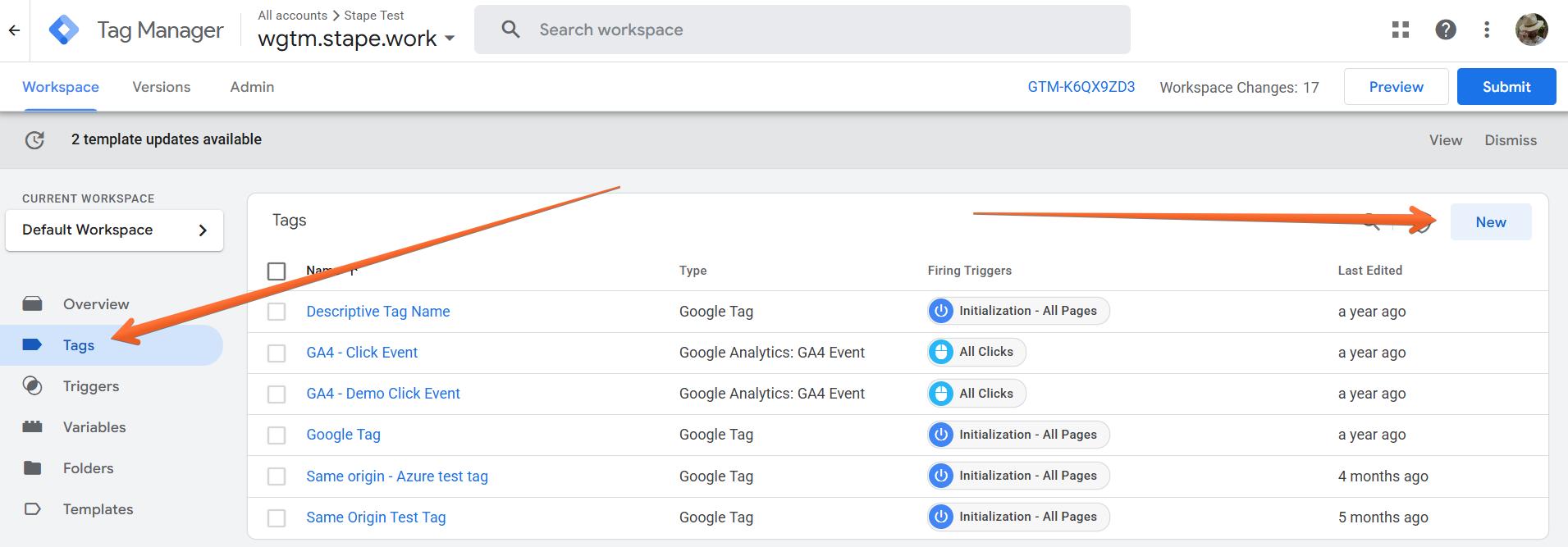Dismiss the template updates notice

1511,140
